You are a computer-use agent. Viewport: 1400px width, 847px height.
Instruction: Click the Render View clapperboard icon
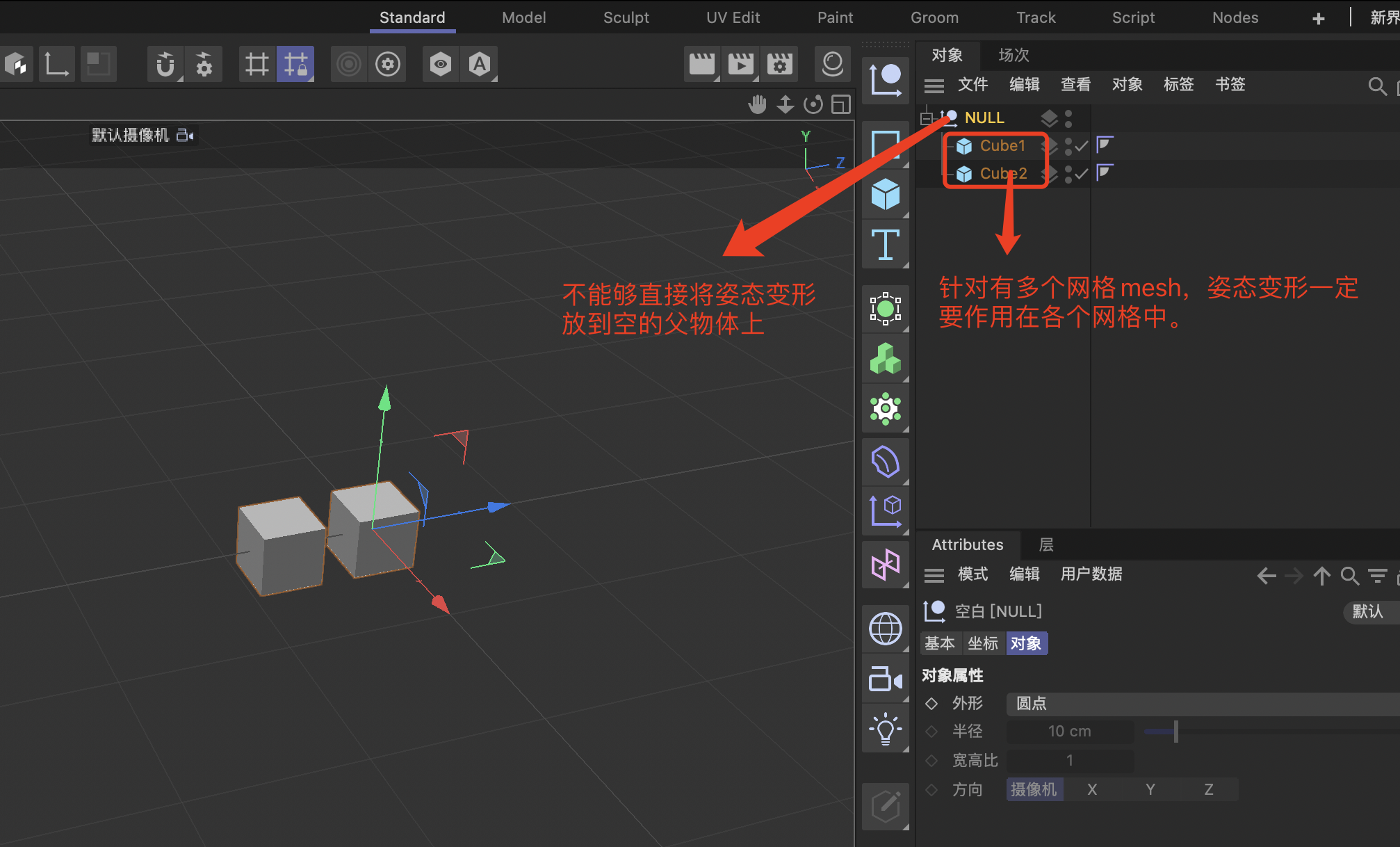pyautogui.click(x=701, y=65)
